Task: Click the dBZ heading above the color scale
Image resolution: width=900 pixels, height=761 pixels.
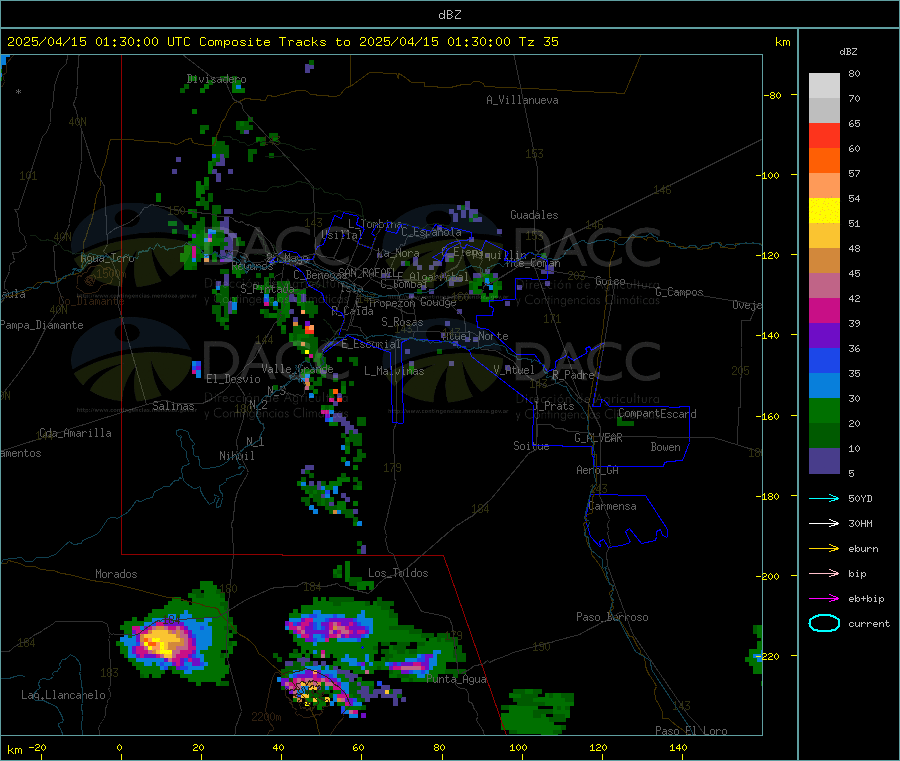Action: (x=848, y=52)
